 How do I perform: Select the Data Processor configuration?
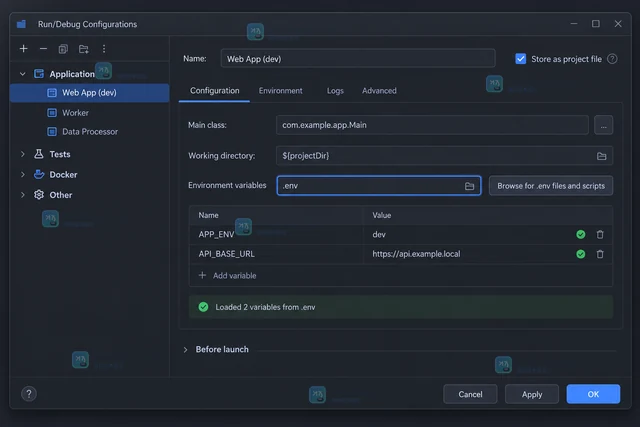pyautogui.click(x=89, y=131)
